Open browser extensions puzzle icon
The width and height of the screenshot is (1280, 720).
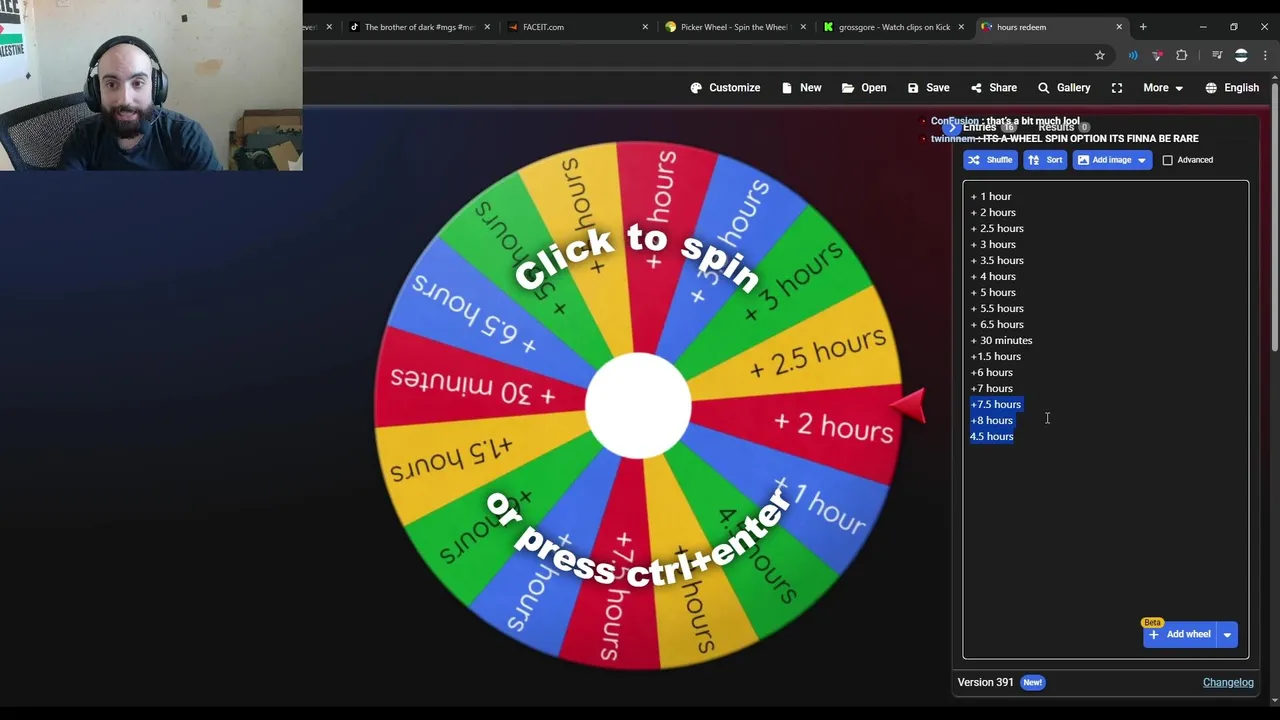[1182, 55]
